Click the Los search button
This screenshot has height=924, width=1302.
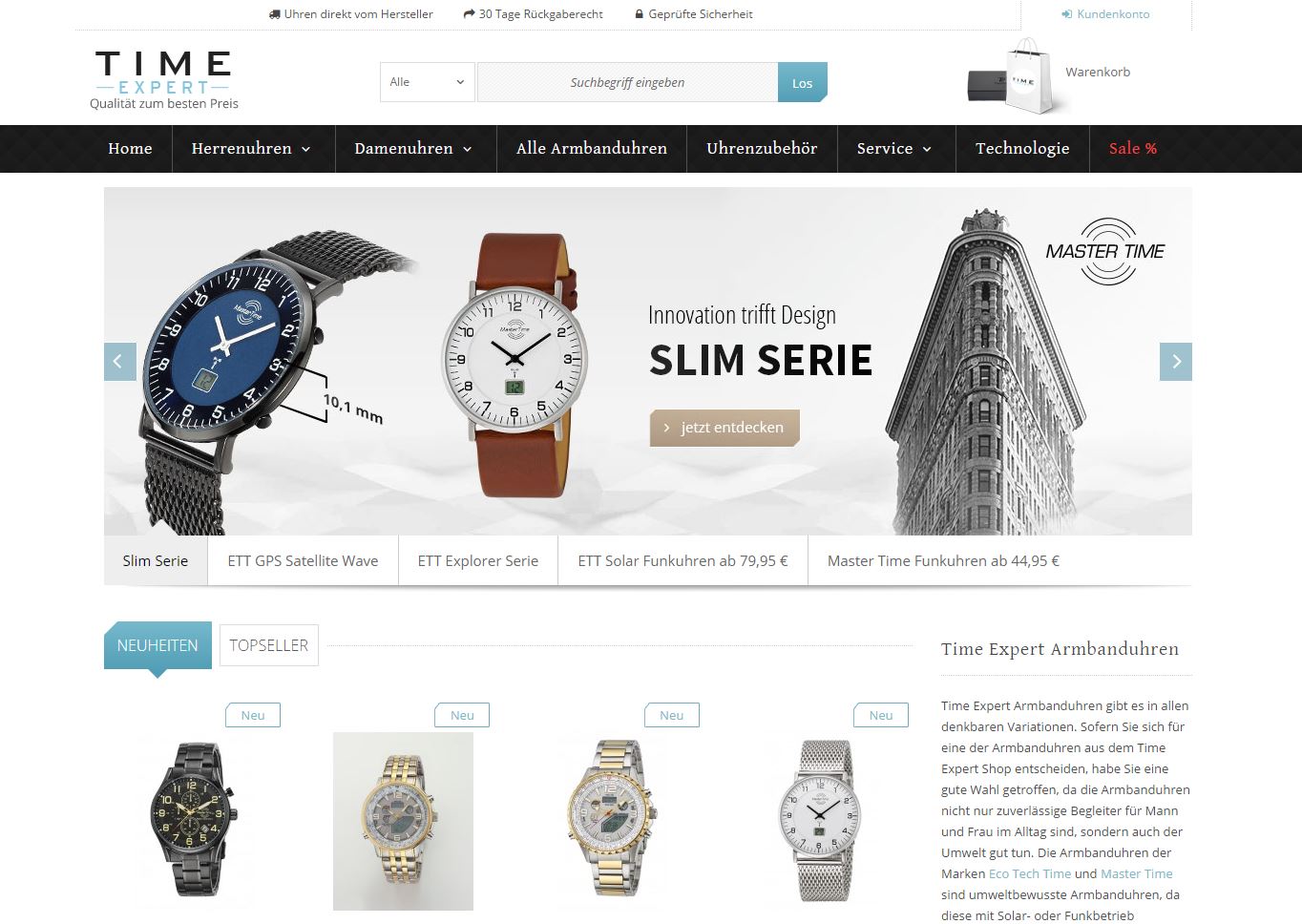click(802, 82)
